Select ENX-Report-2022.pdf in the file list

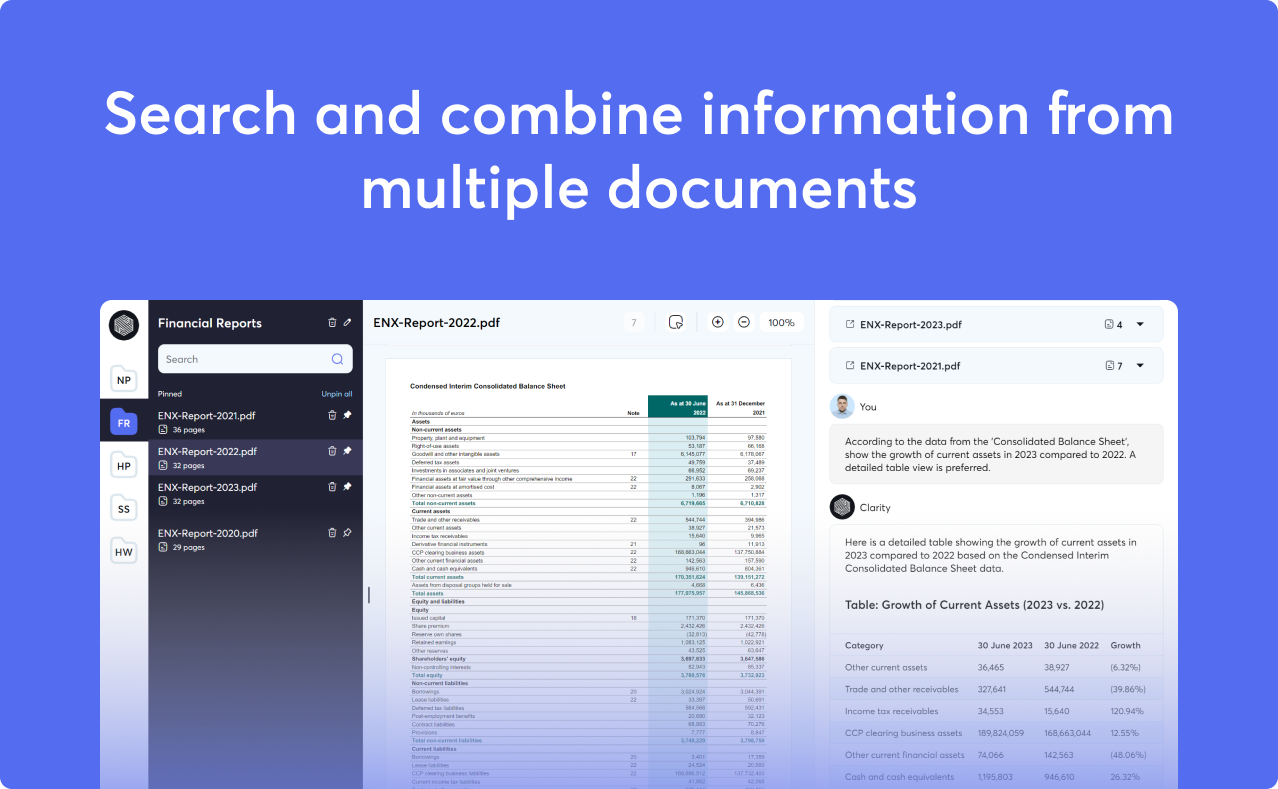coord(207,451)
